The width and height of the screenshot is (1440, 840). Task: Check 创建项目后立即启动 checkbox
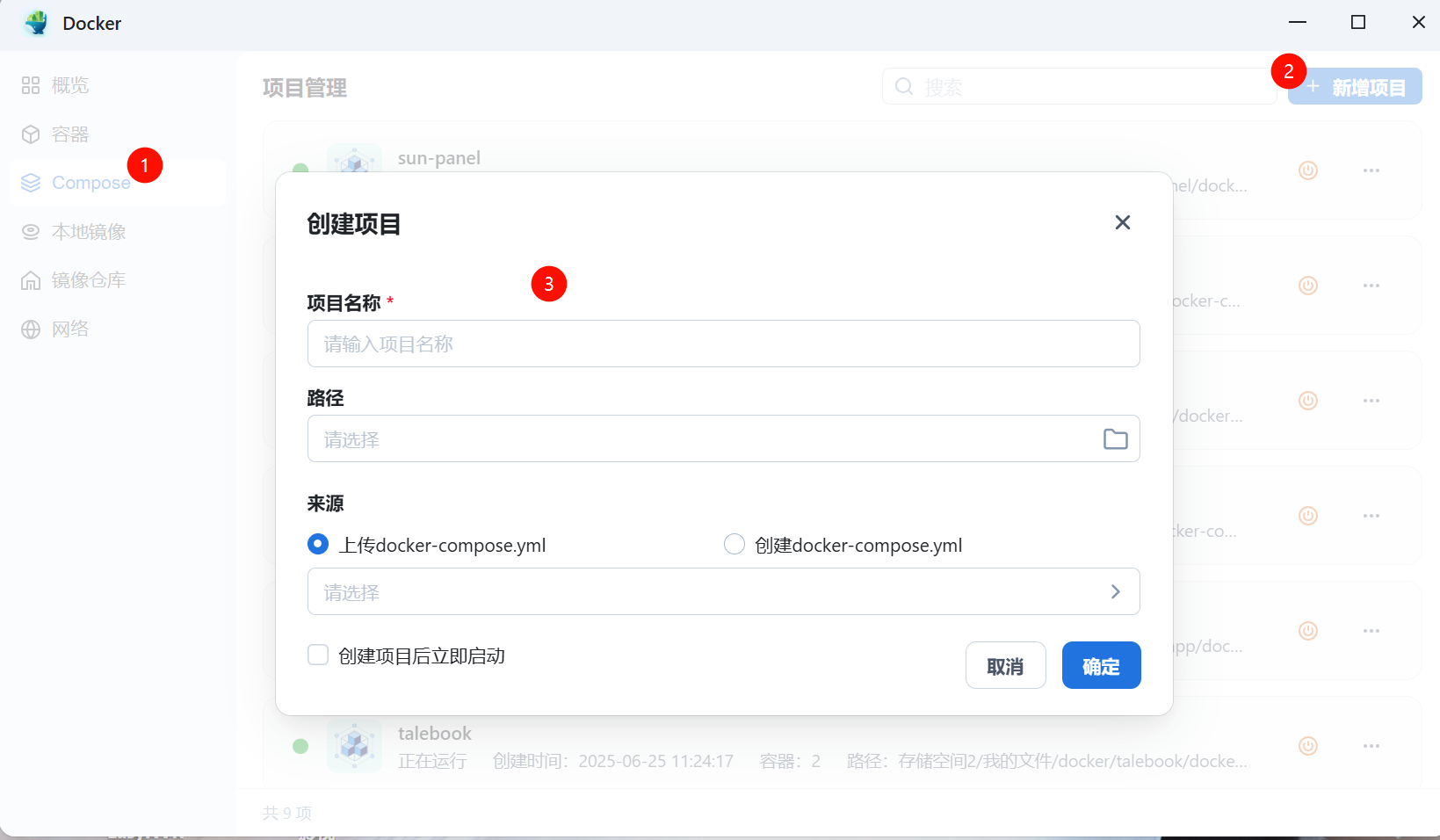(318, 655)
